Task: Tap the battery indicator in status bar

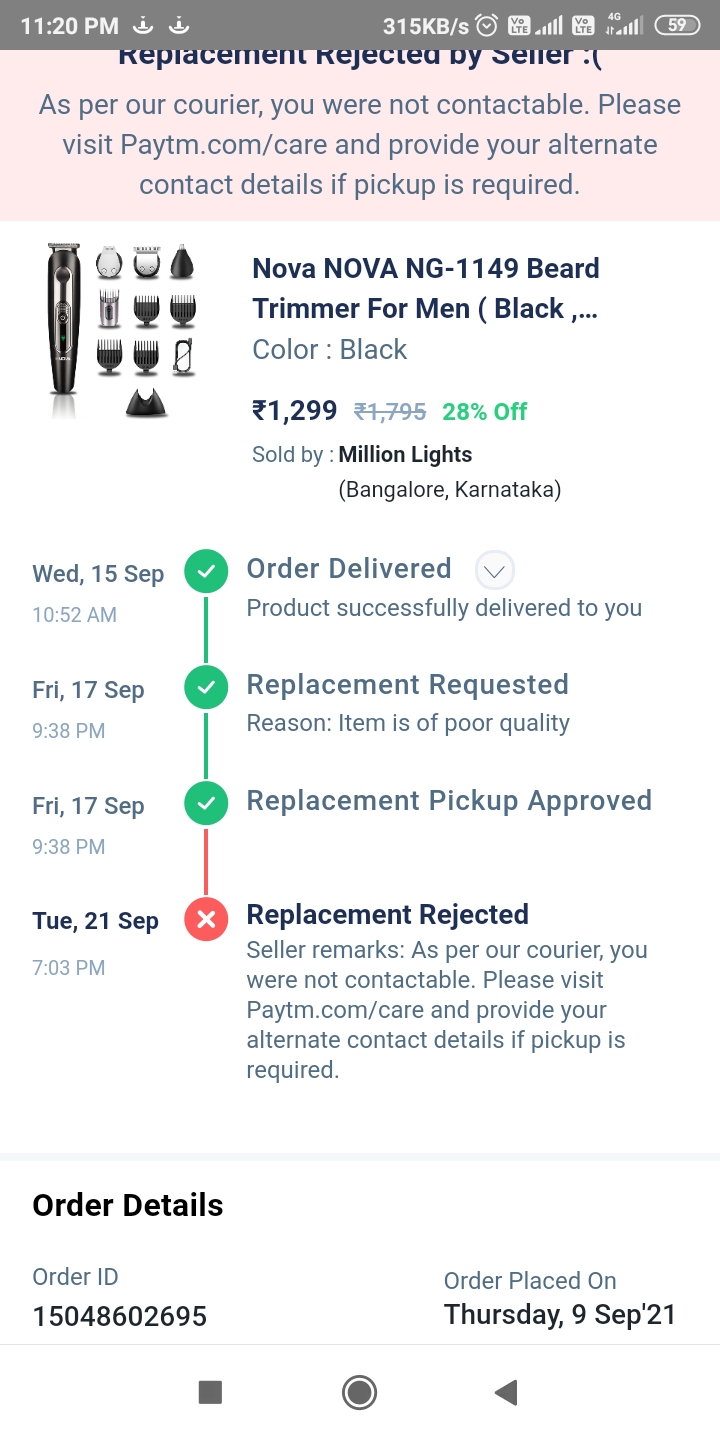Action: coord(677,25)
